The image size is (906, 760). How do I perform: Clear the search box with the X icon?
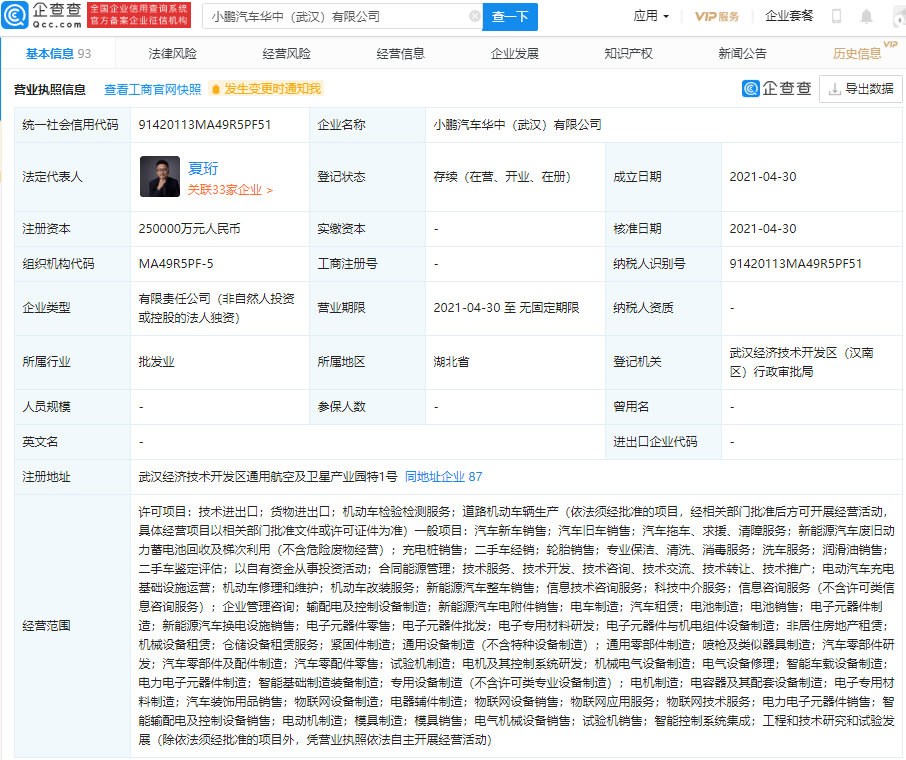click(476, 17)
